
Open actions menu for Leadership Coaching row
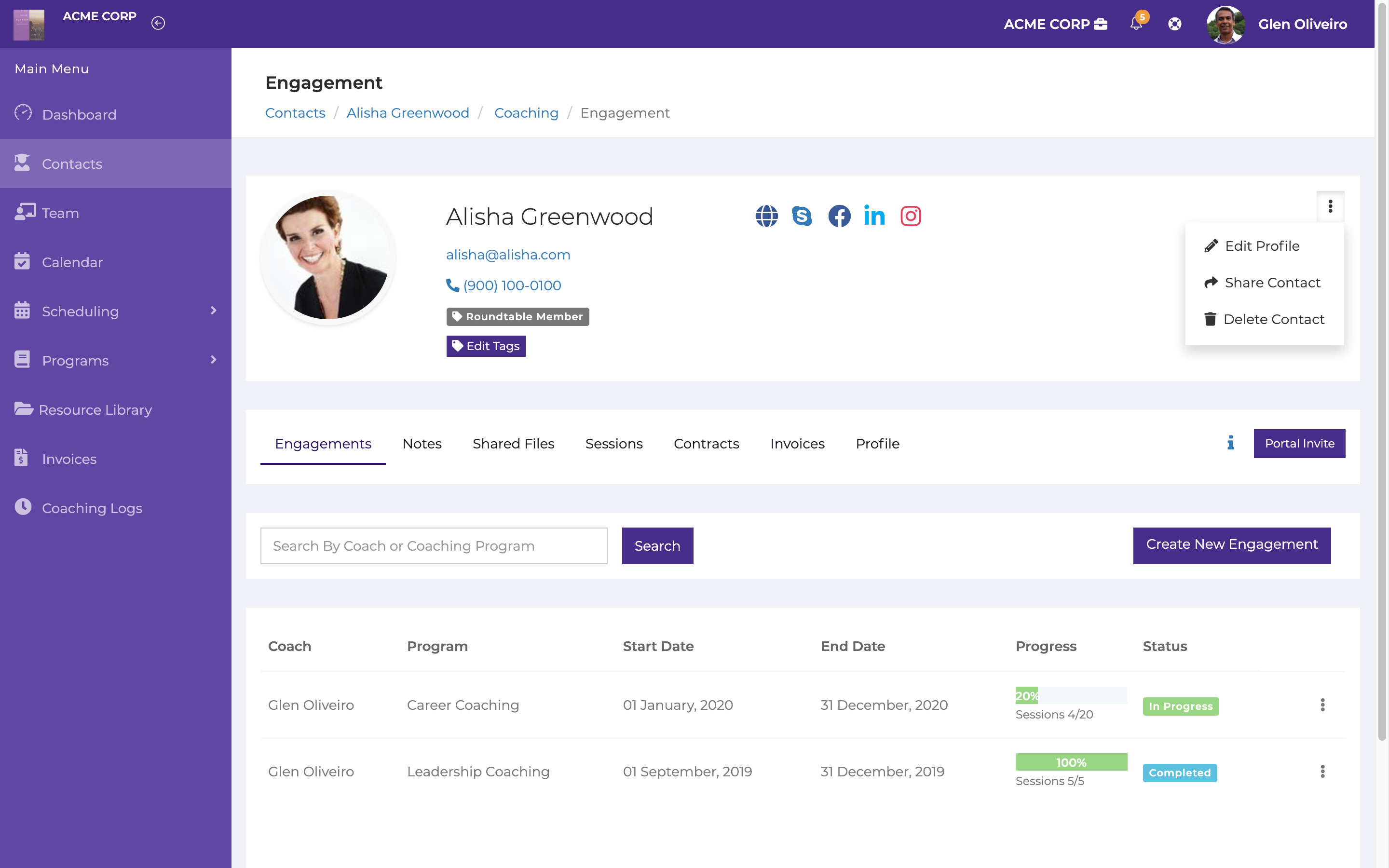point(1322,772)
